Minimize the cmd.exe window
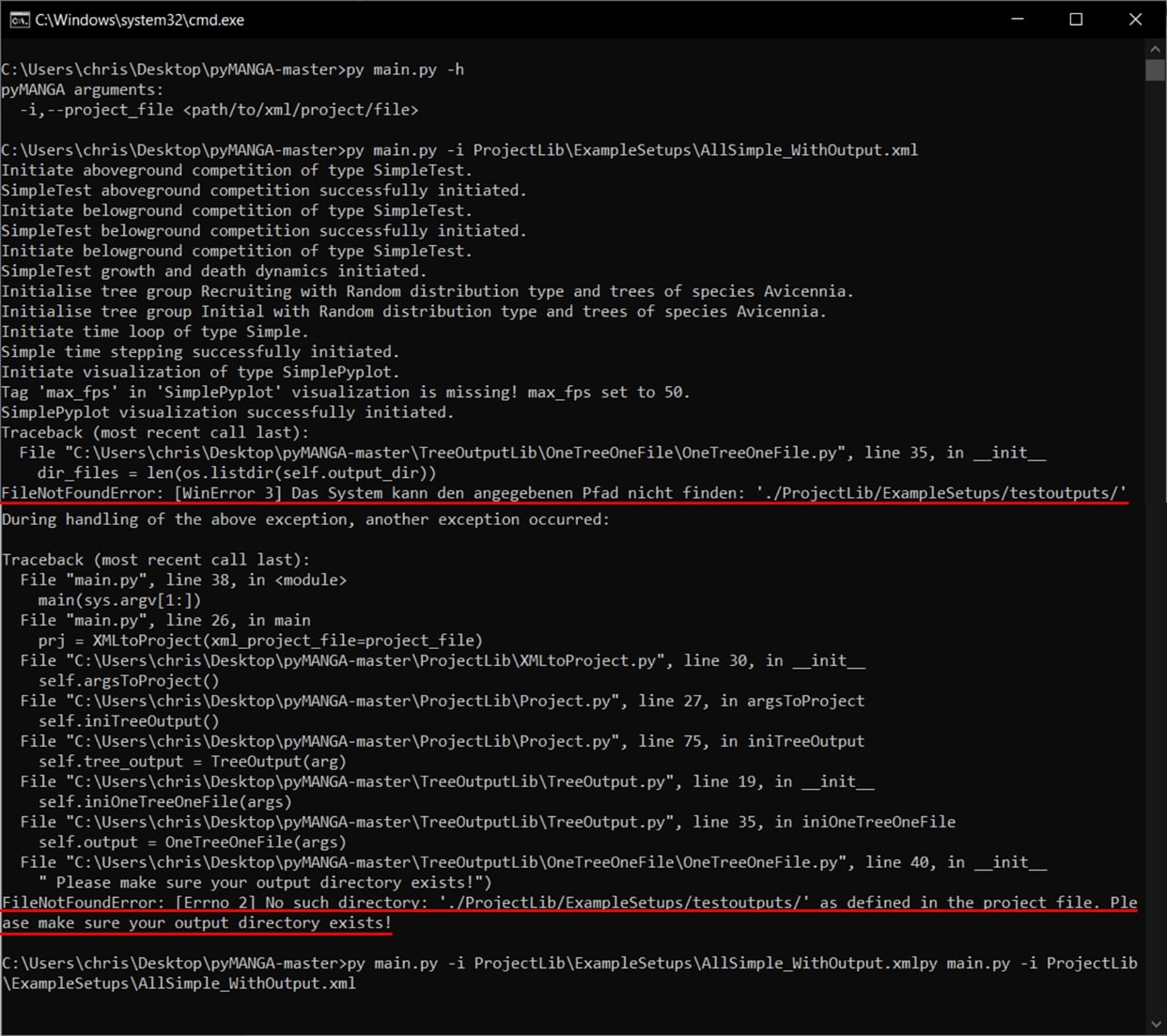 pos(1018,20)
